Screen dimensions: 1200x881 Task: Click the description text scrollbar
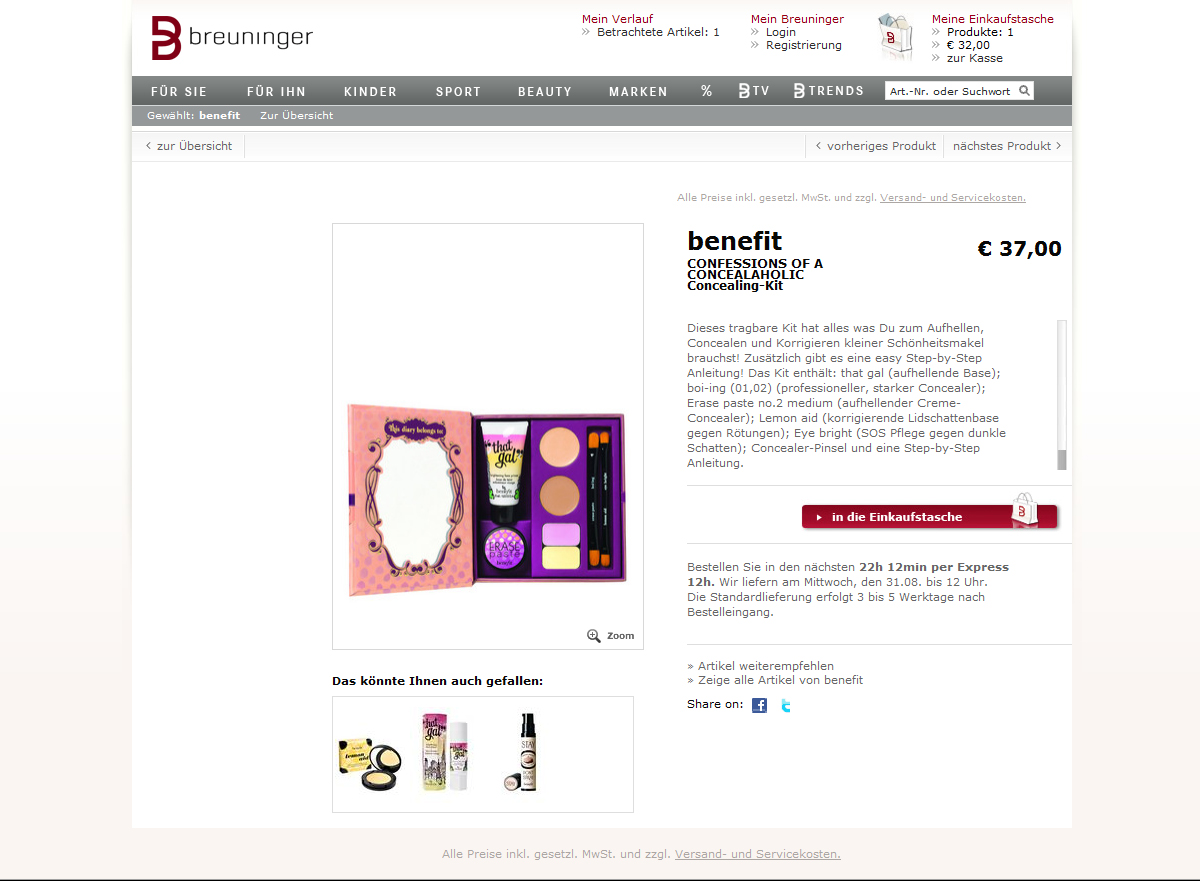(x=1062, y=395)
